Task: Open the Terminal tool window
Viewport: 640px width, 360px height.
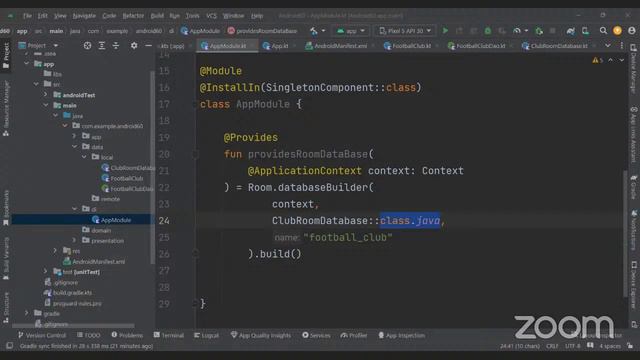Action: coord(169,335)
